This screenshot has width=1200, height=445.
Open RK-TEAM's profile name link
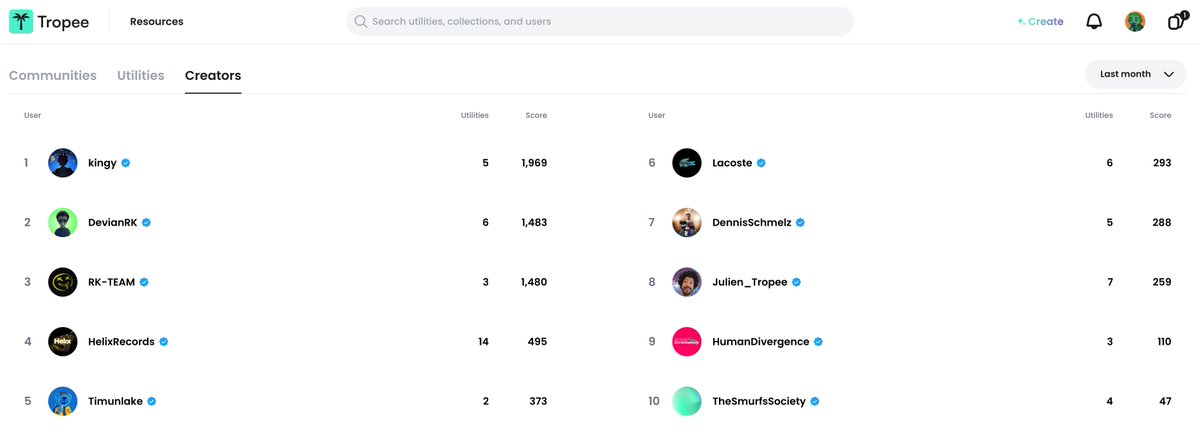[111, 282]
